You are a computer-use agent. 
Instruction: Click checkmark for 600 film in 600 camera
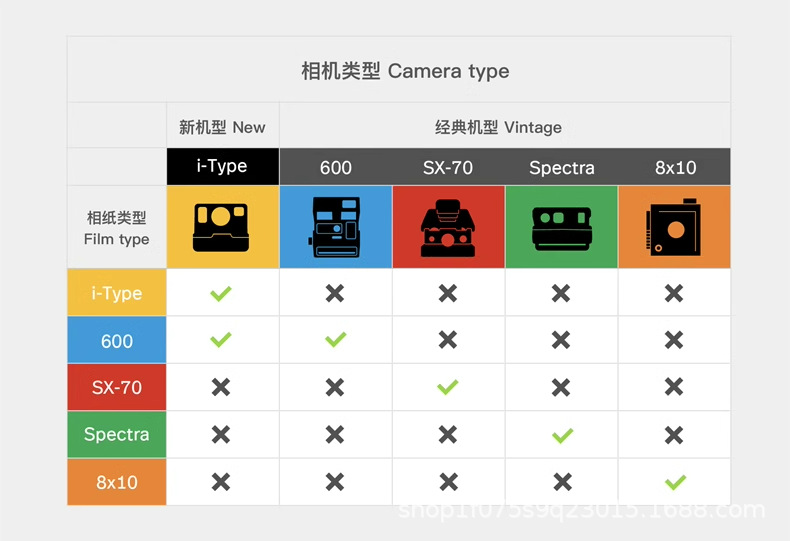point(335,340)
